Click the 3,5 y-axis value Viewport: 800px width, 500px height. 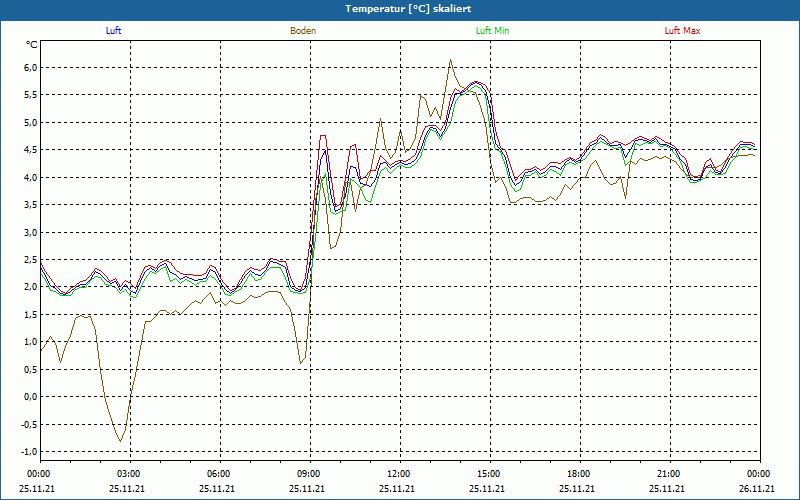[x=31, y=205]
